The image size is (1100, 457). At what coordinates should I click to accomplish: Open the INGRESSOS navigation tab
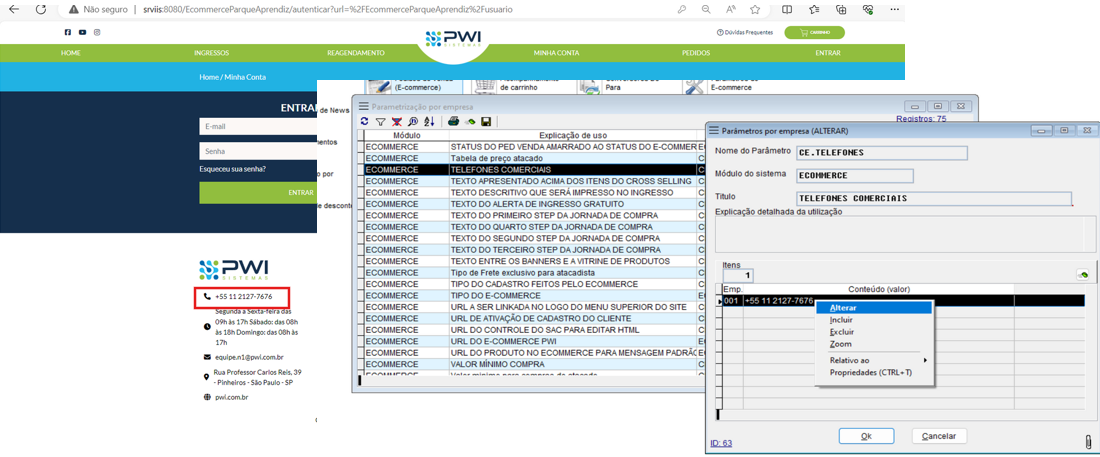[x=211, y=53]
